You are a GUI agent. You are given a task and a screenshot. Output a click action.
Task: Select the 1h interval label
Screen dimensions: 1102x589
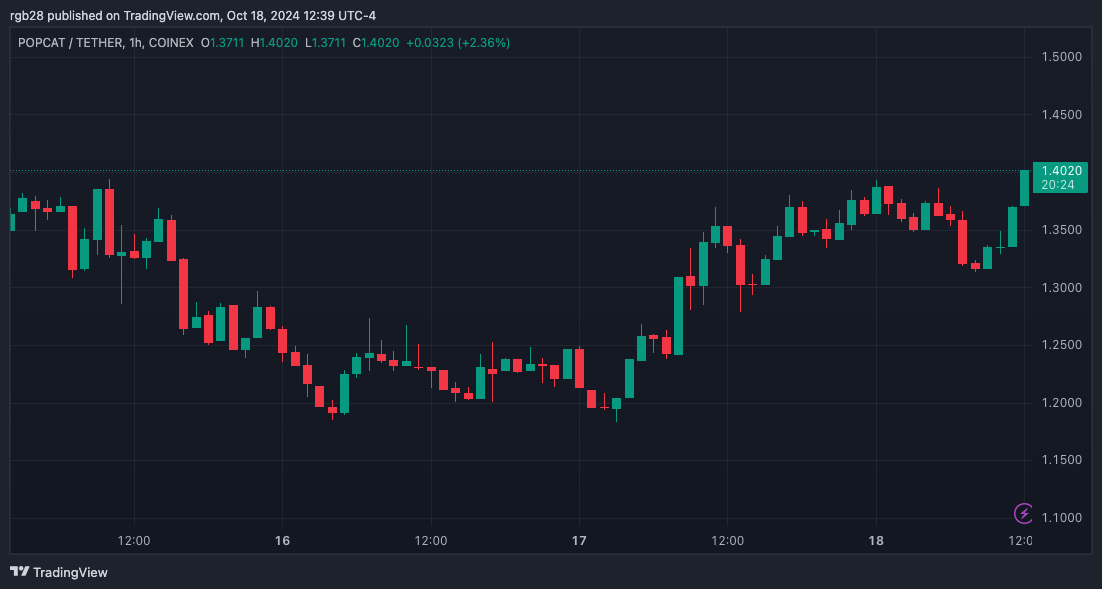point(135,43)
